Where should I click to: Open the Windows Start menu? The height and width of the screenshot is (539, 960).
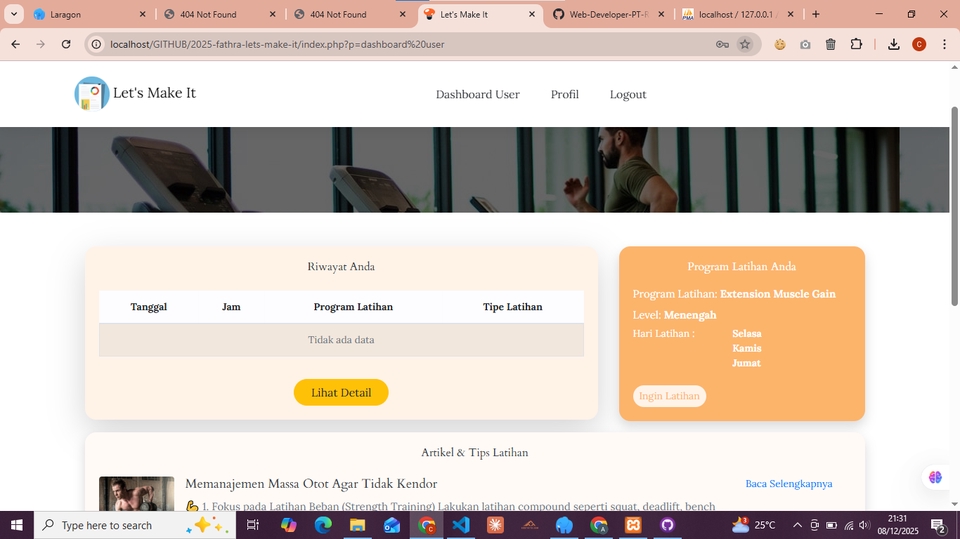point(17,525)
